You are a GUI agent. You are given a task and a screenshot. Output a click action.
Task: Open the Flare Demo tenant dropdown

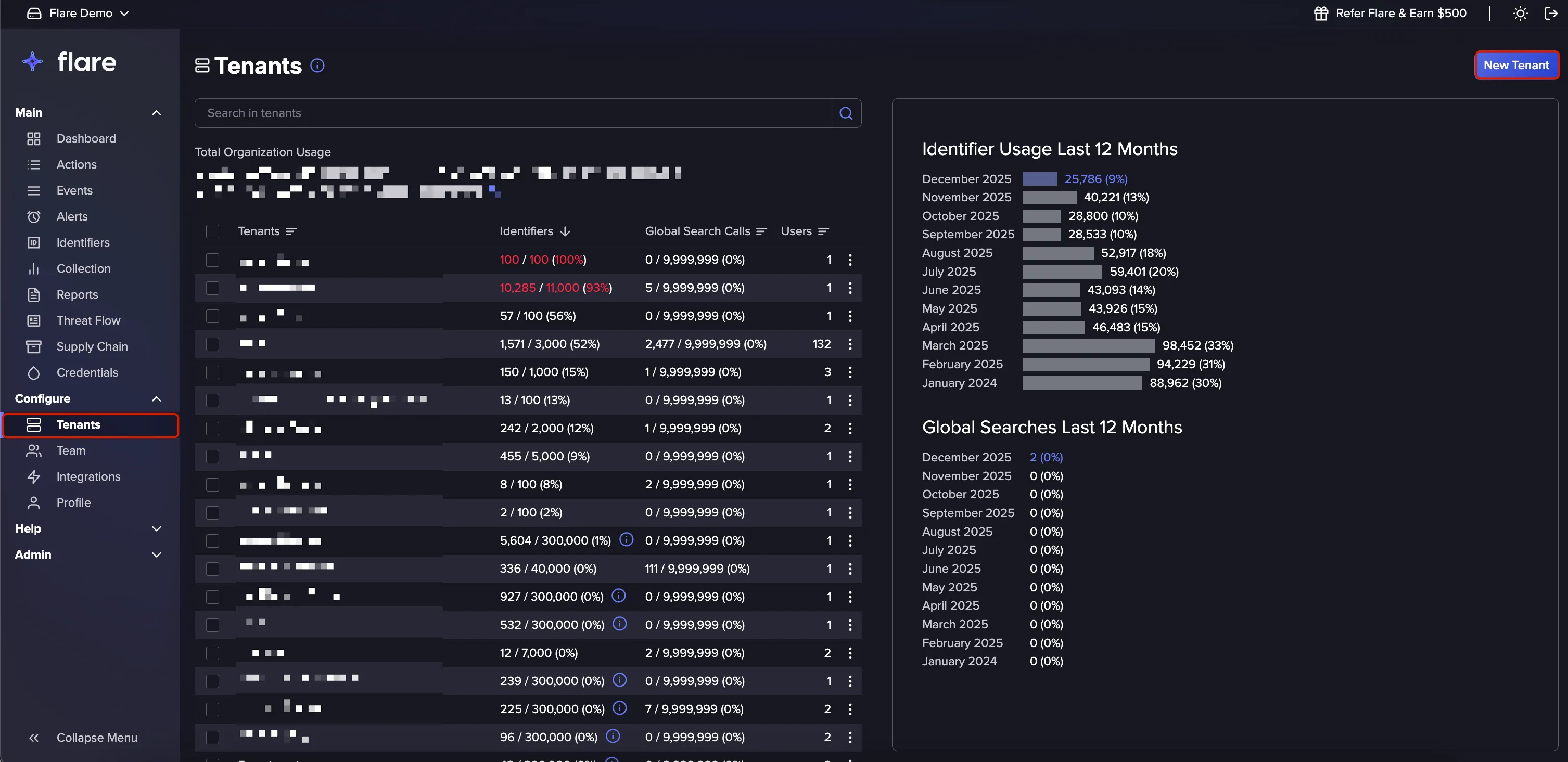pos(78,14)
